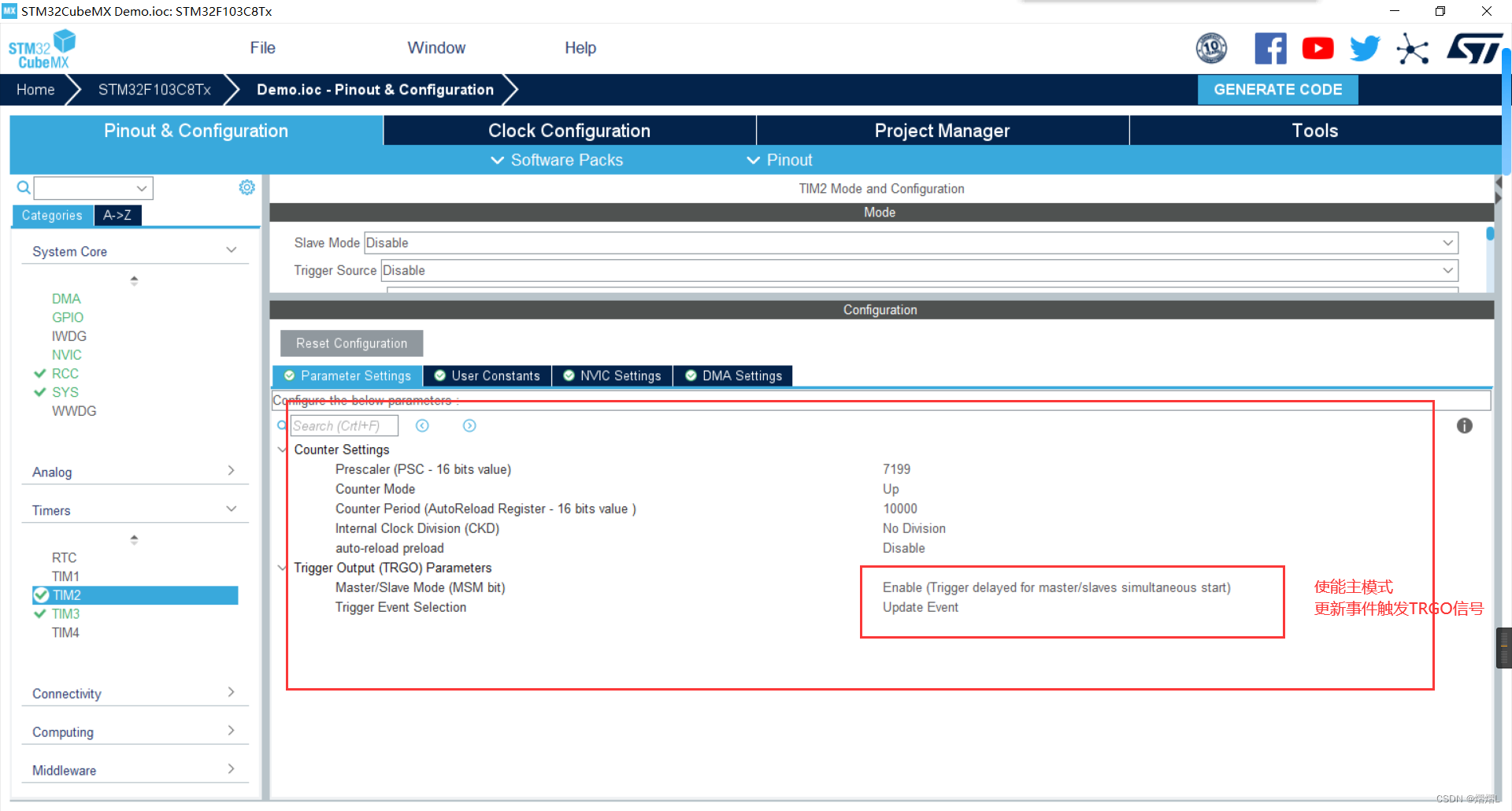Click the parameter search magnifier icon
This screenshot has width=1512, height=811.
281,426
